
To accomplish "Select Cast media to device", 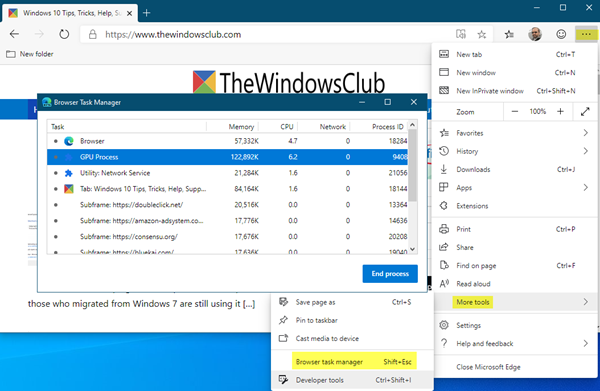I will tap(352, 339).
